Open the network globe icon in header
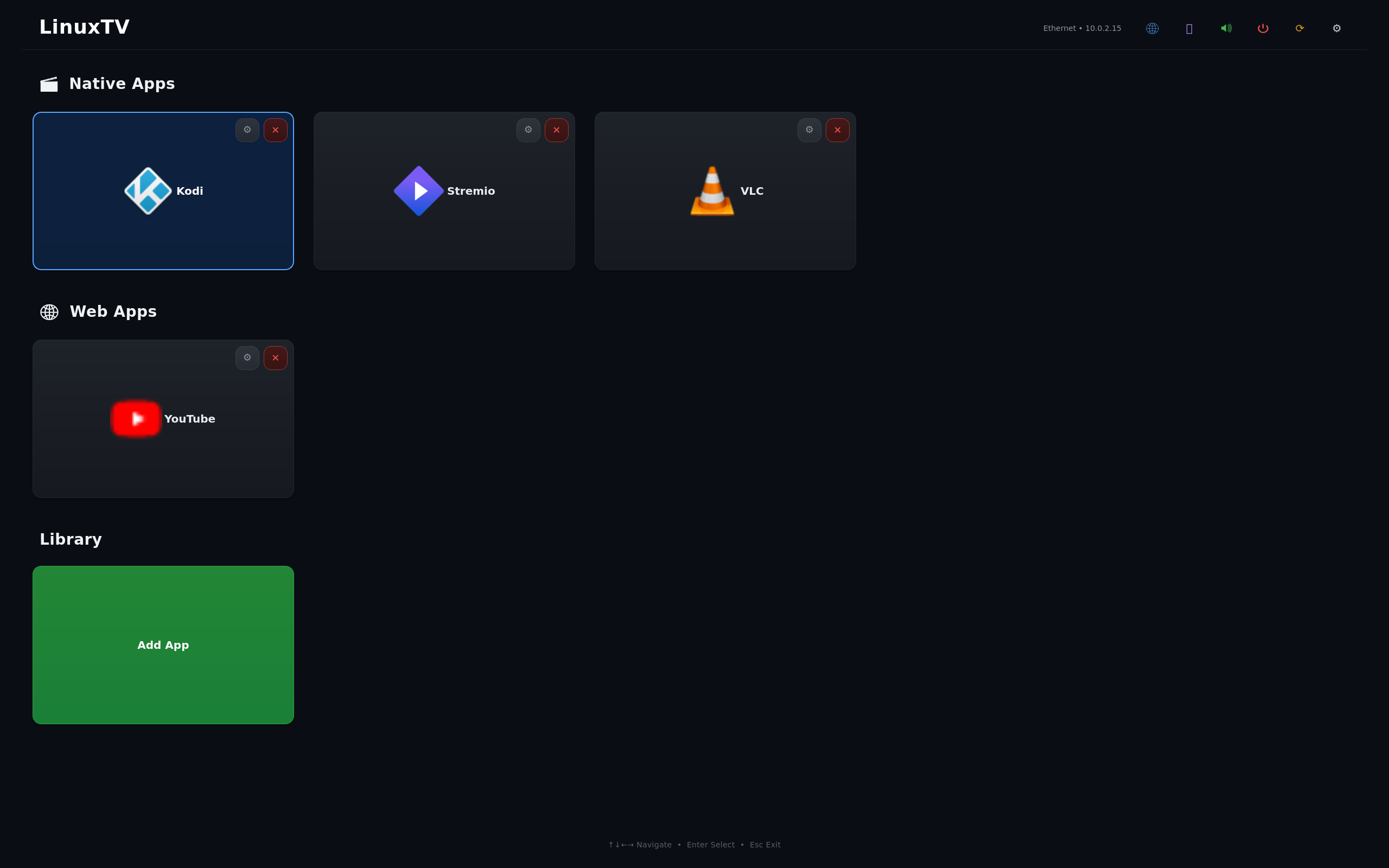The height and width of the screenshot is (868, 1389). [1152, 28]
